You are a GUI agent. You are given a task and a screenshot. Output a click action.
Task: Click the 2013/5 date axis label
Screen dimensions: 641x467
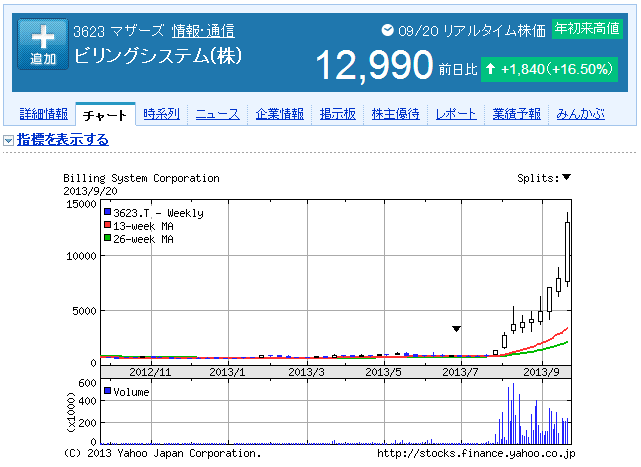pyautogui.click(x=383, y=372)
